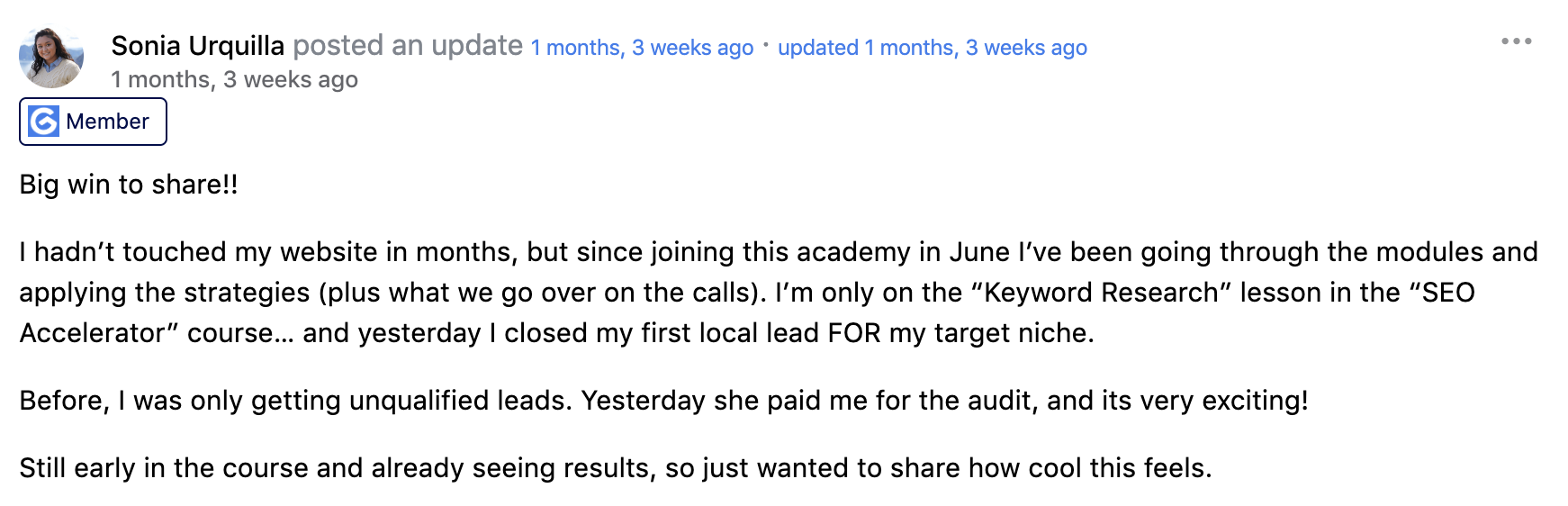Click Sonia Urquilla's profile avatar
This screenshot has width=1568, height=506.
coord(51,57)
